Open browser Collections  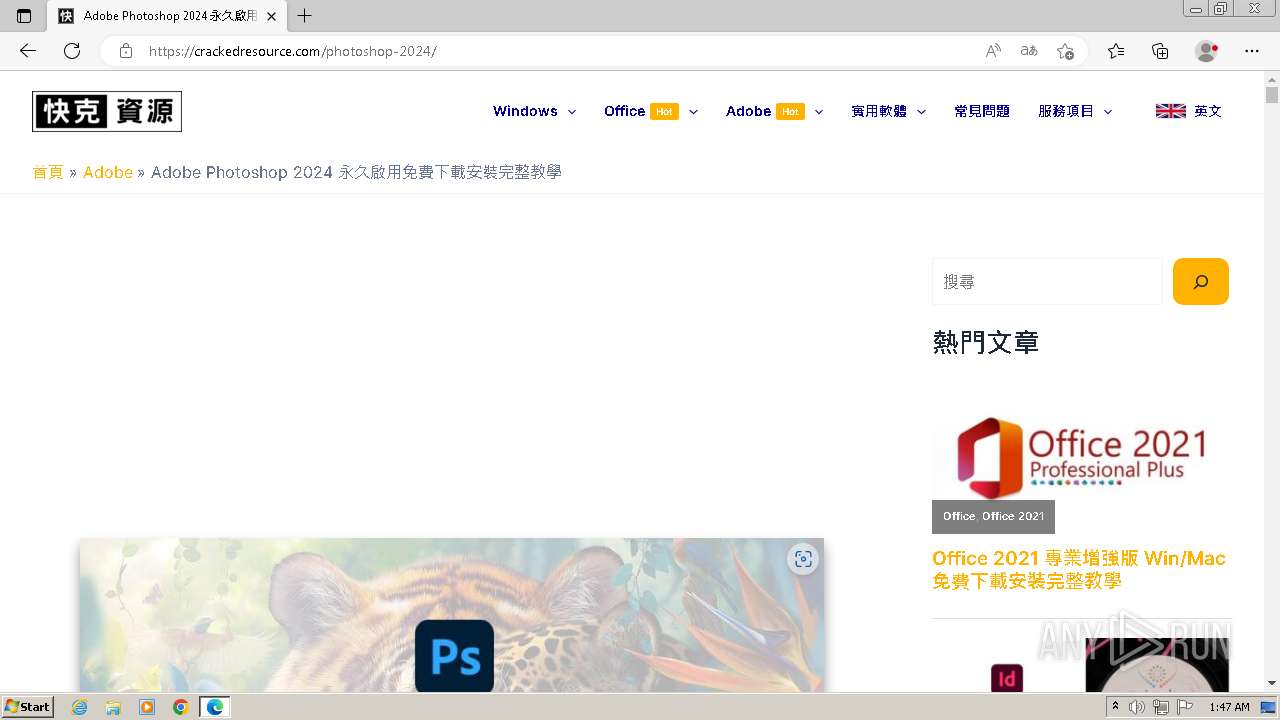[1160, 51]
